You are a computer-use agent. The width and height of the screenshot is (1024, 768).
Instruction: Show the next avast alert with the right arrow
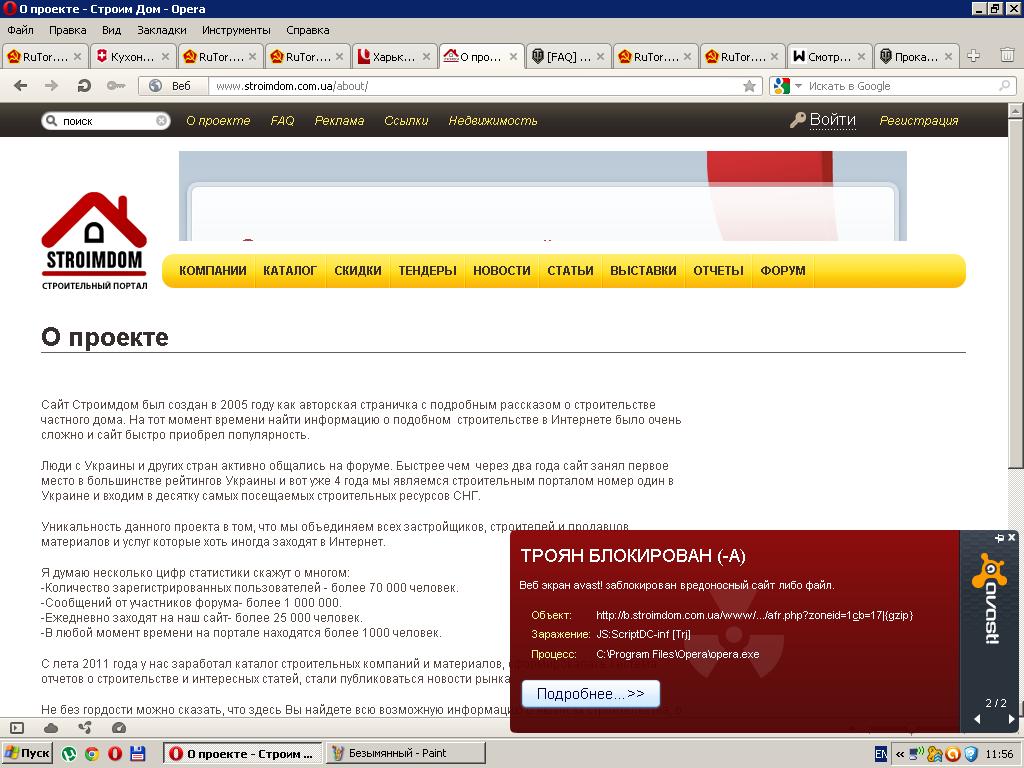click(1012, 719)
